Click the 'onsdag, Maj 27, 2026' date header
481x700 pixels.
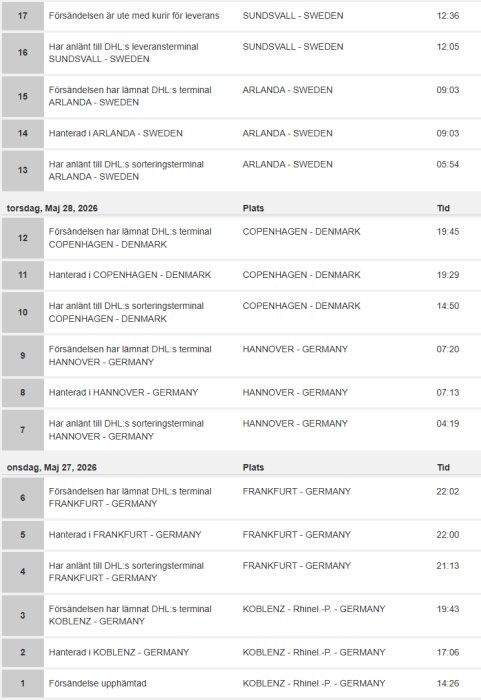click(x=52, y=467)
